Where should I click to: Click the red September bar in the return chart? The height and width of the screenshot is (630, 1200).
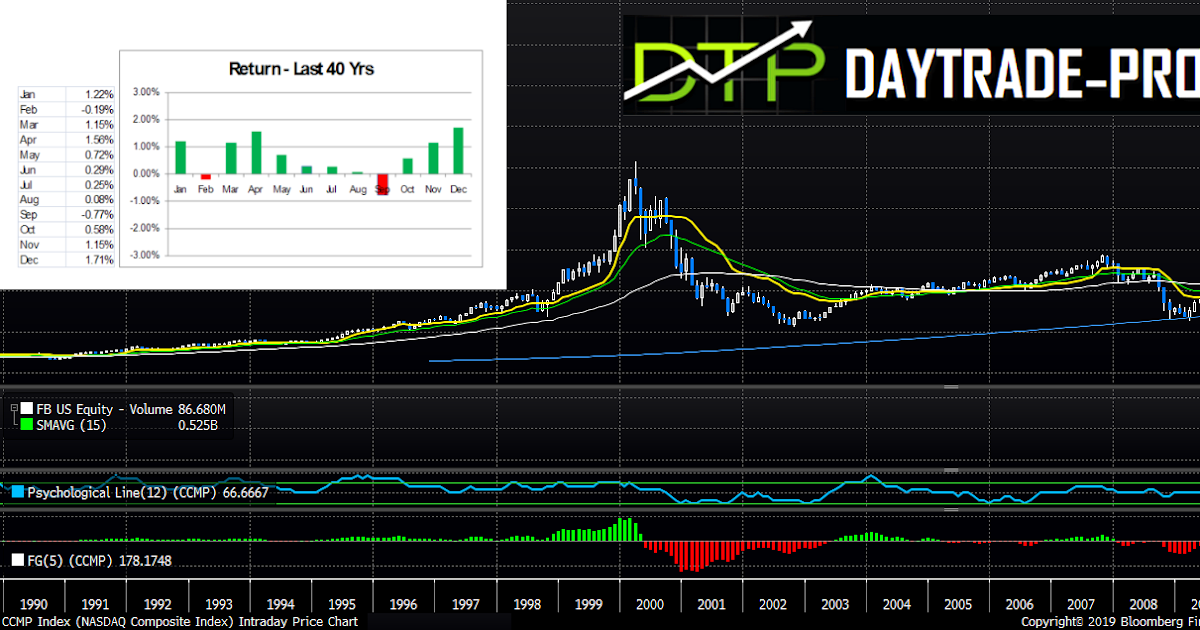(382, 182)
